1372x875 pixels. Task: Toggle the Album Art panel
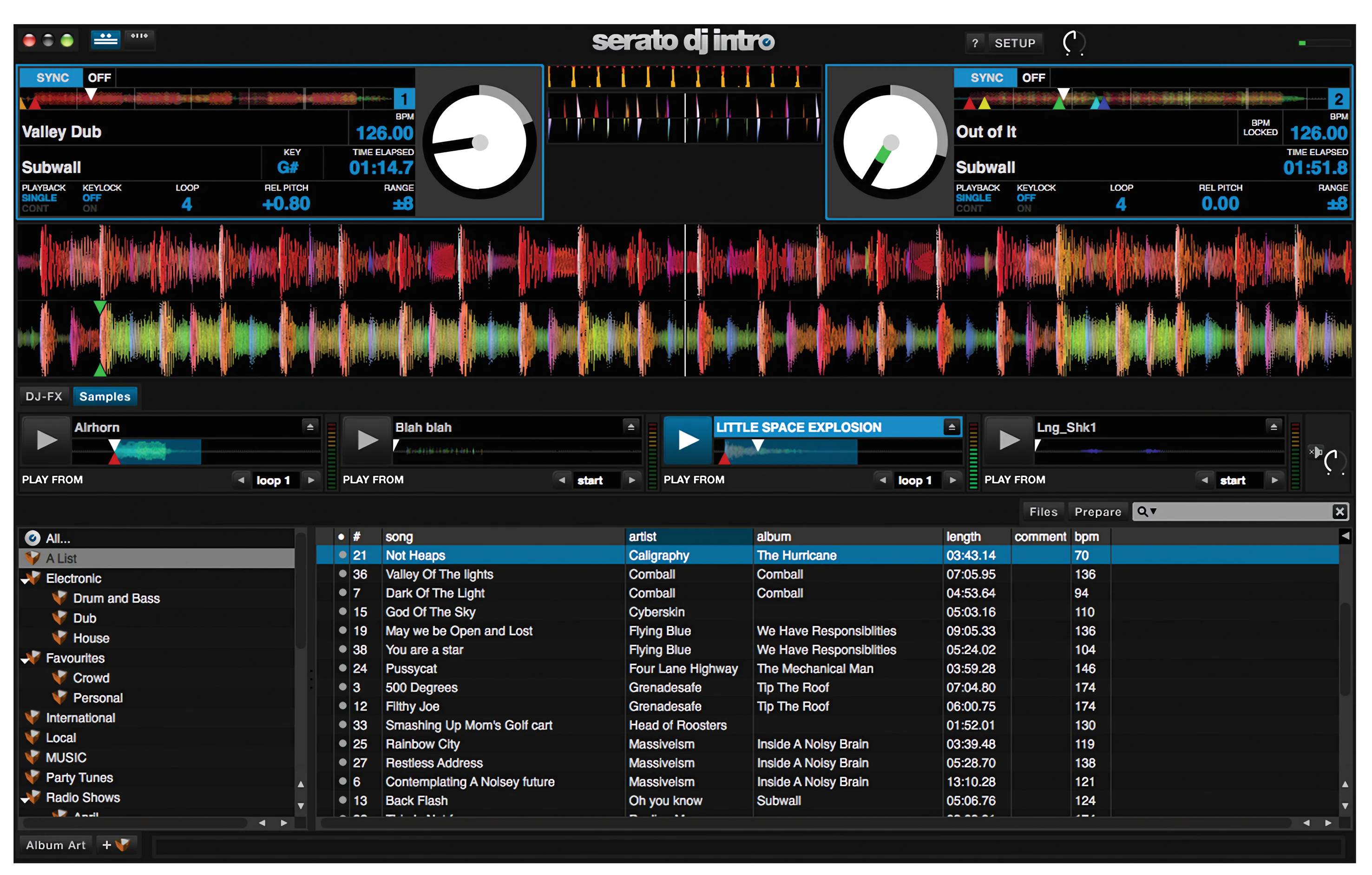coord(56,845)
